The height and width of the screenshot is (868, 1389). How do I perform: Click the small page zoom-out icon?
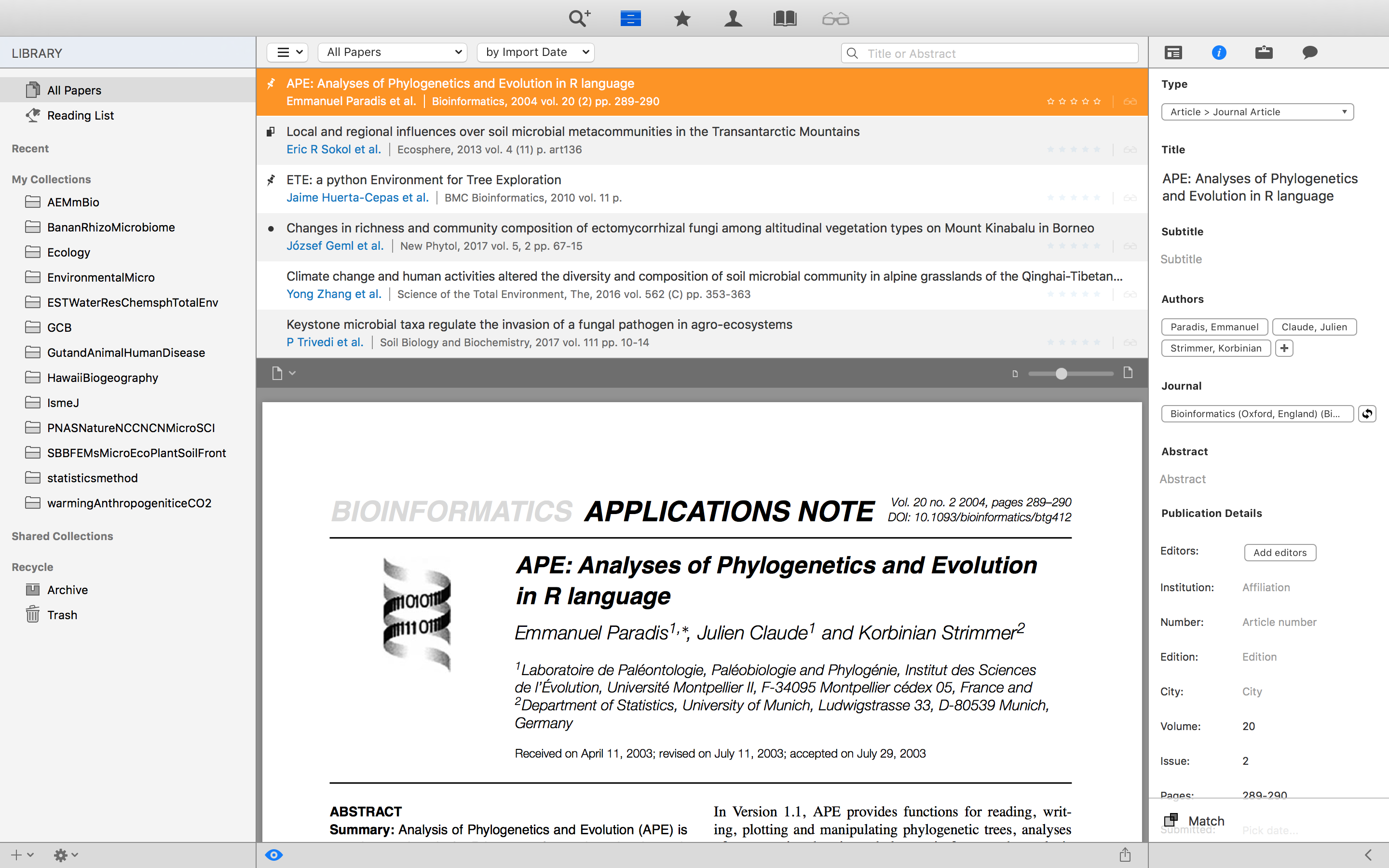[1015, 374]
